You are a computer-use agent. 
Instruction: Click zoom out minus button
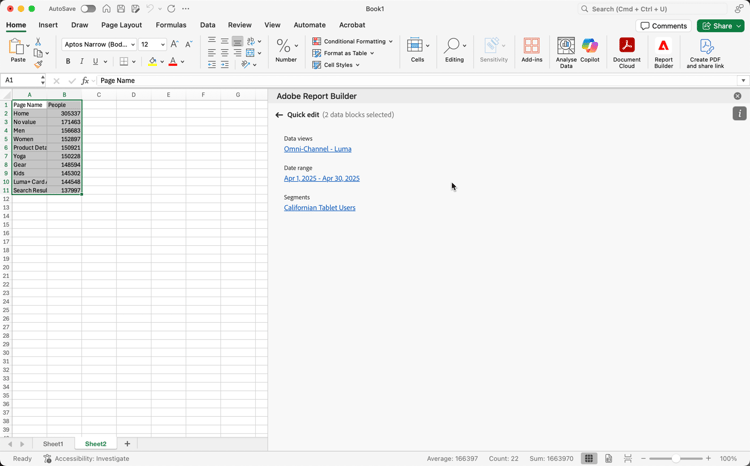643,458
